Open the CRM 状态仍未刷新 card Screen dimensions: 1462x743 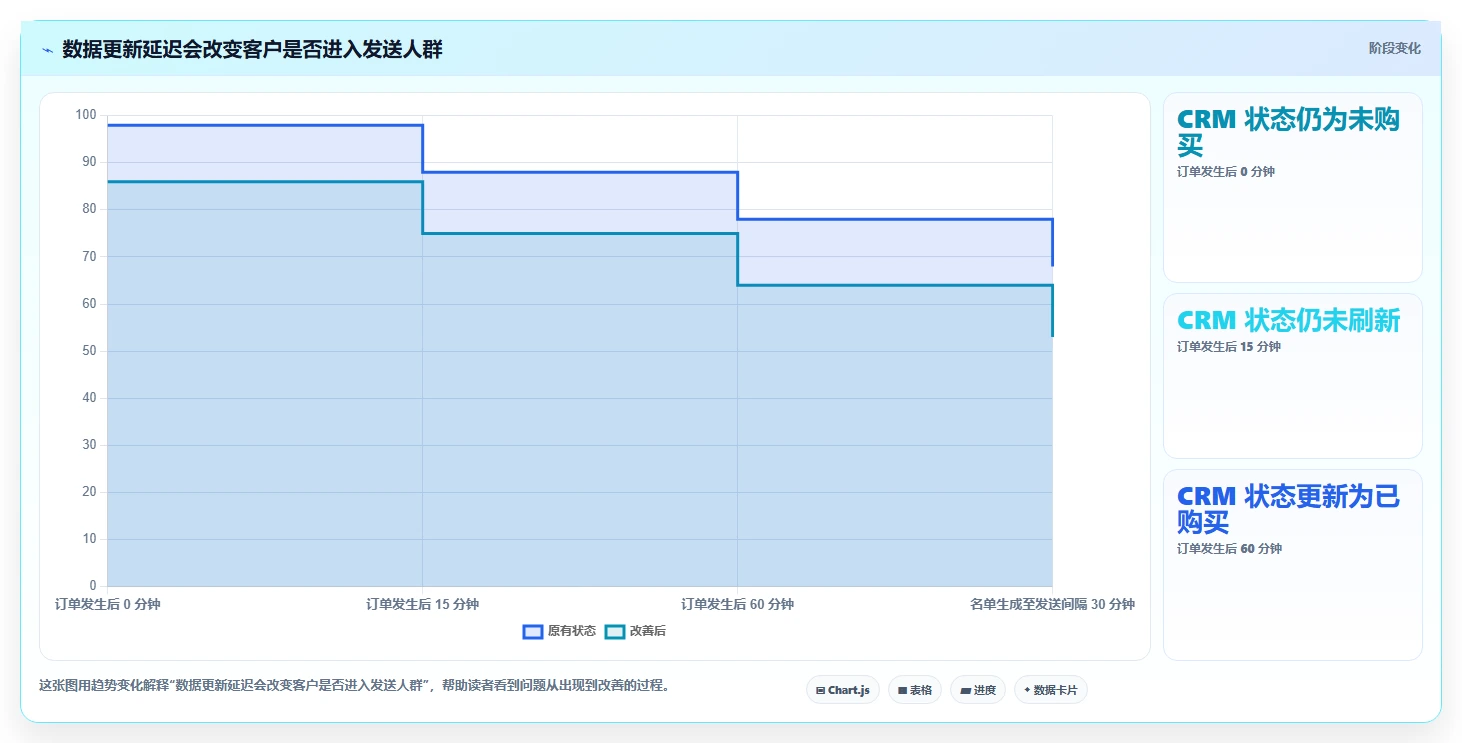[x=1292, y=376]
